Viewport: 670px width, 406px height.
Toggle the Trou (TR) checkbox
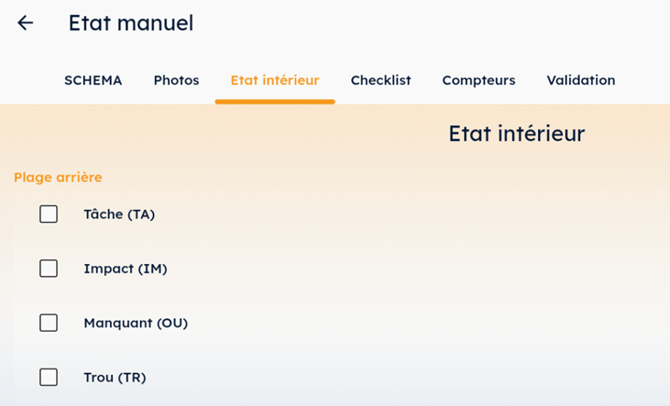[x=48, y=377]
